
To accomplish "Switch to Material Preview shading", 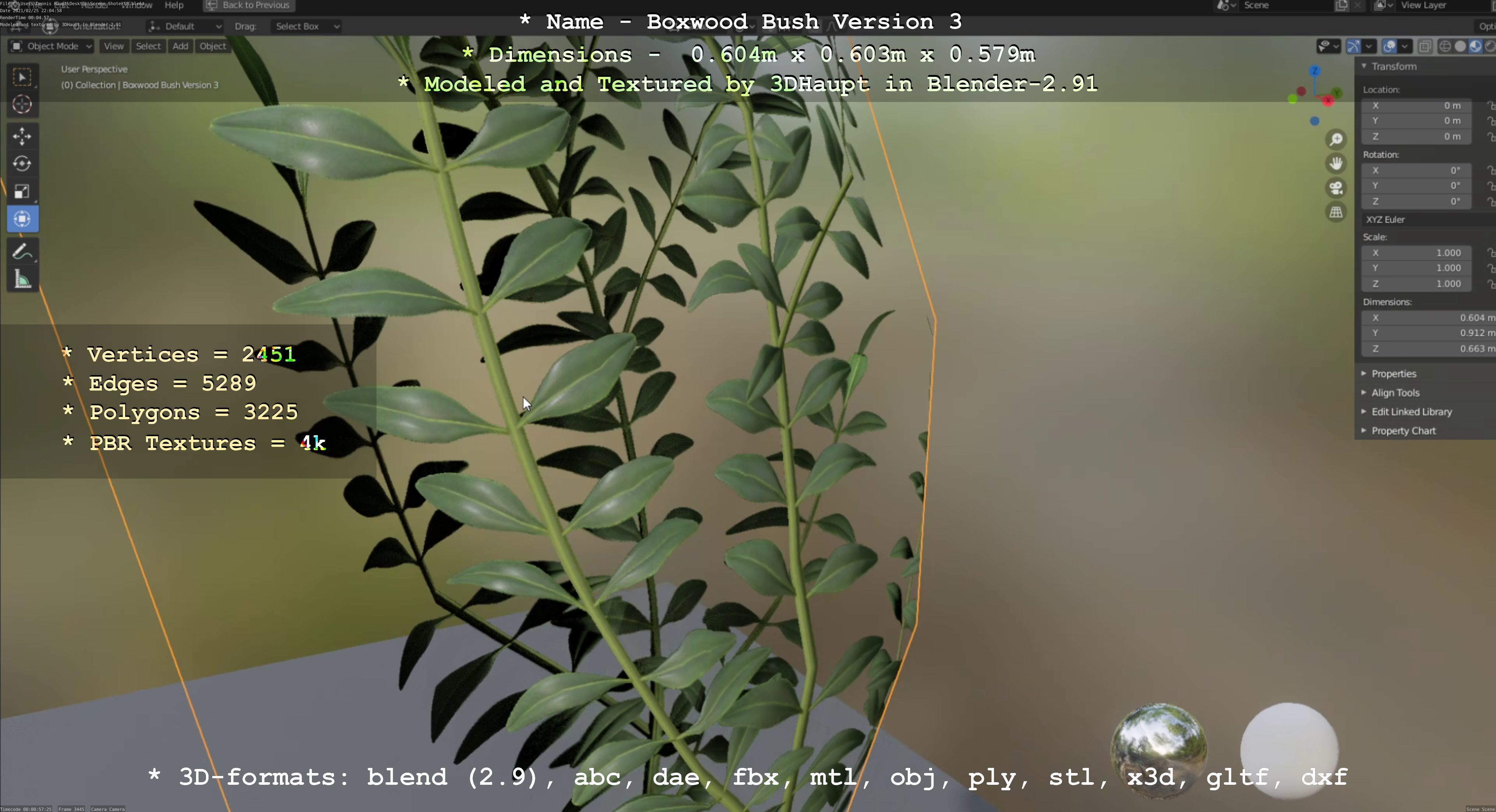I will (x=1475, y=46).
